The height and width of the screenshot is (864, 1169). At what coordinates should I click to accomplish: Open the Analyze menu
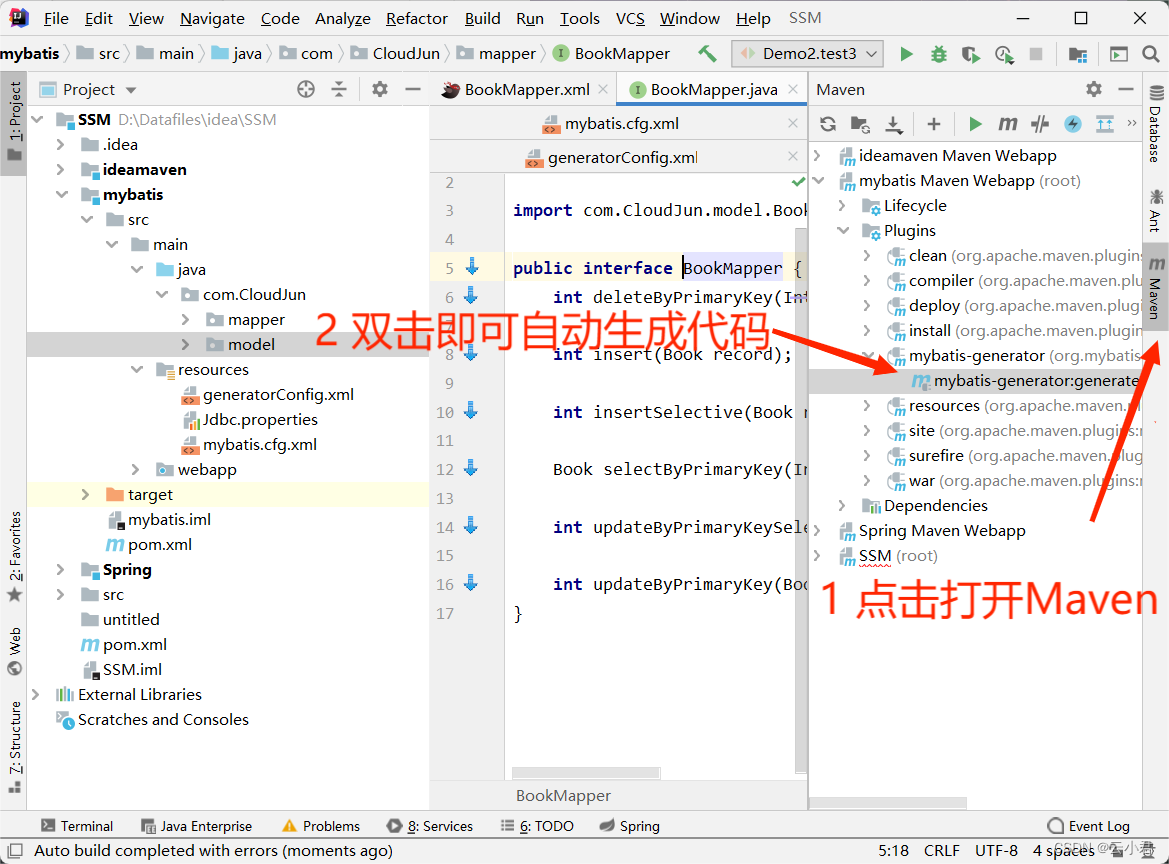tap(343, 19)
